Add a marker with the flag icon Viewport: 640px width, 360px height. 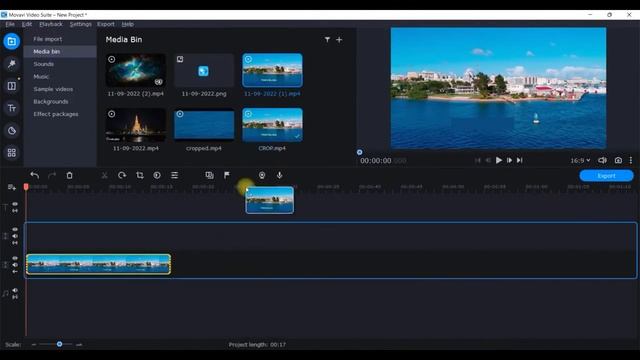coord(227,175)
